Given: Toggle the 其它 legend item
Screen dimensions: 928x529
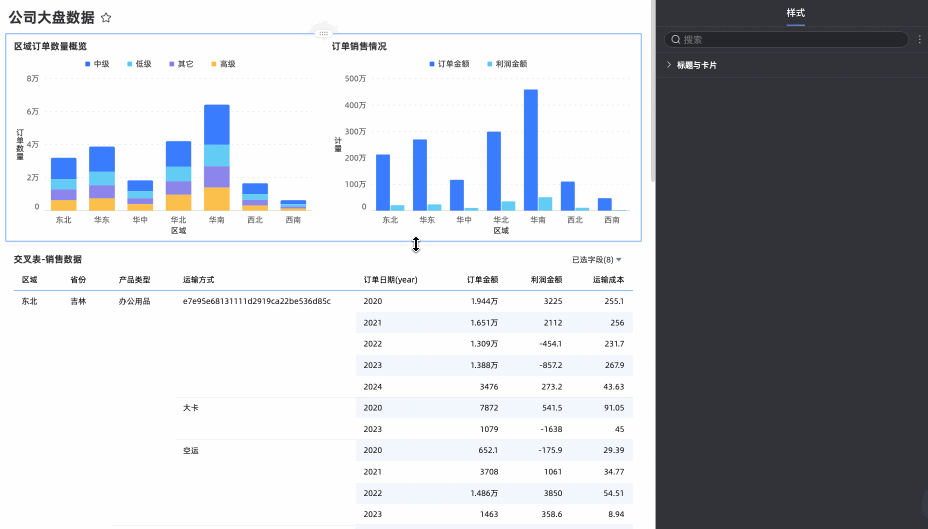Looking at the screenshot, I should click(181, 64).
